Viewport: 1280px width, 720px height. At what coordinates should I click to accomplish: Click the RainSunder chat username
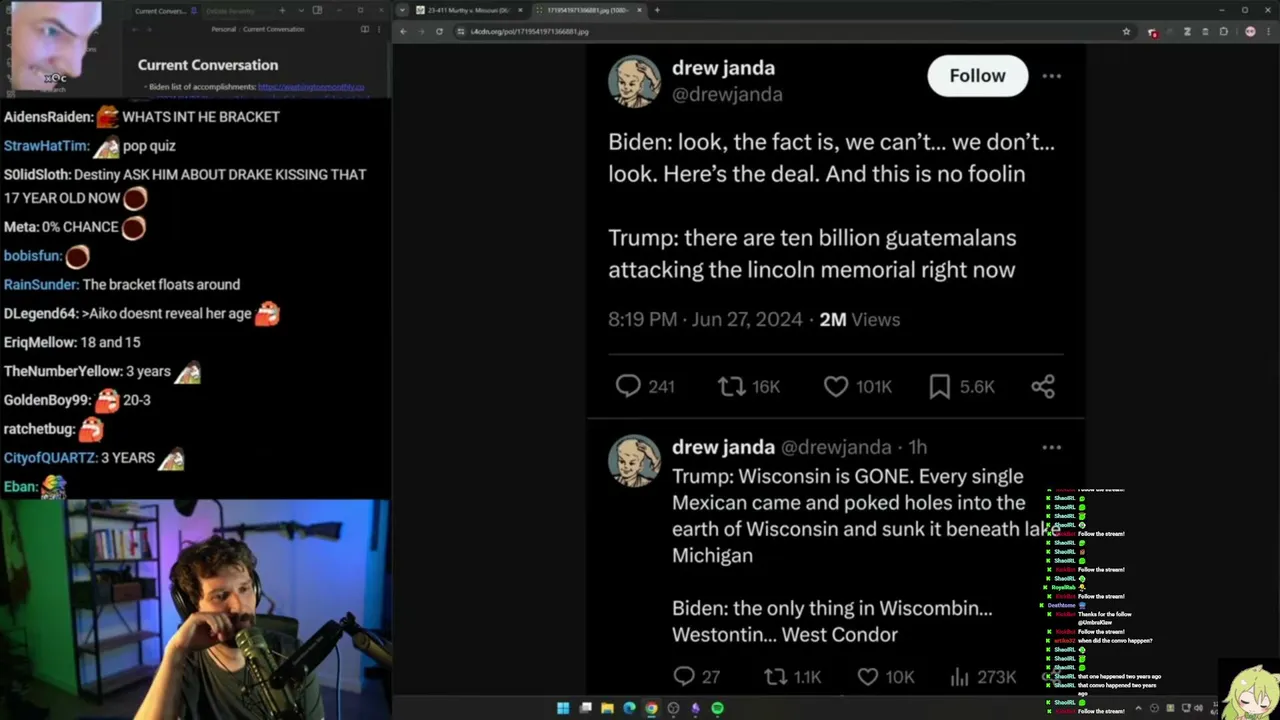pyautogui.click(x=41, y=285)
